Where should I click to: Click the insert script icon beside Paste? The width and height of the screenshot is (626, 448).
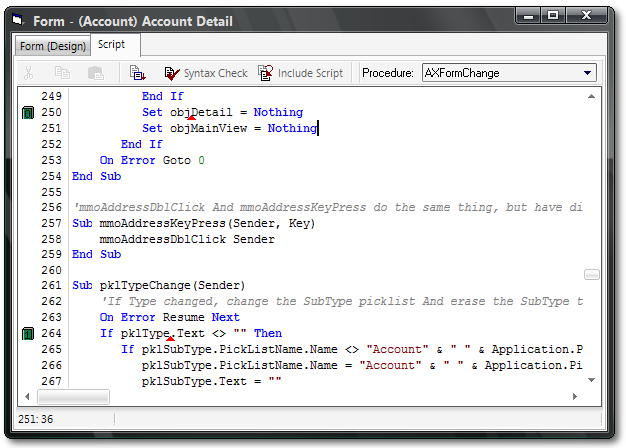pos(138,73)
